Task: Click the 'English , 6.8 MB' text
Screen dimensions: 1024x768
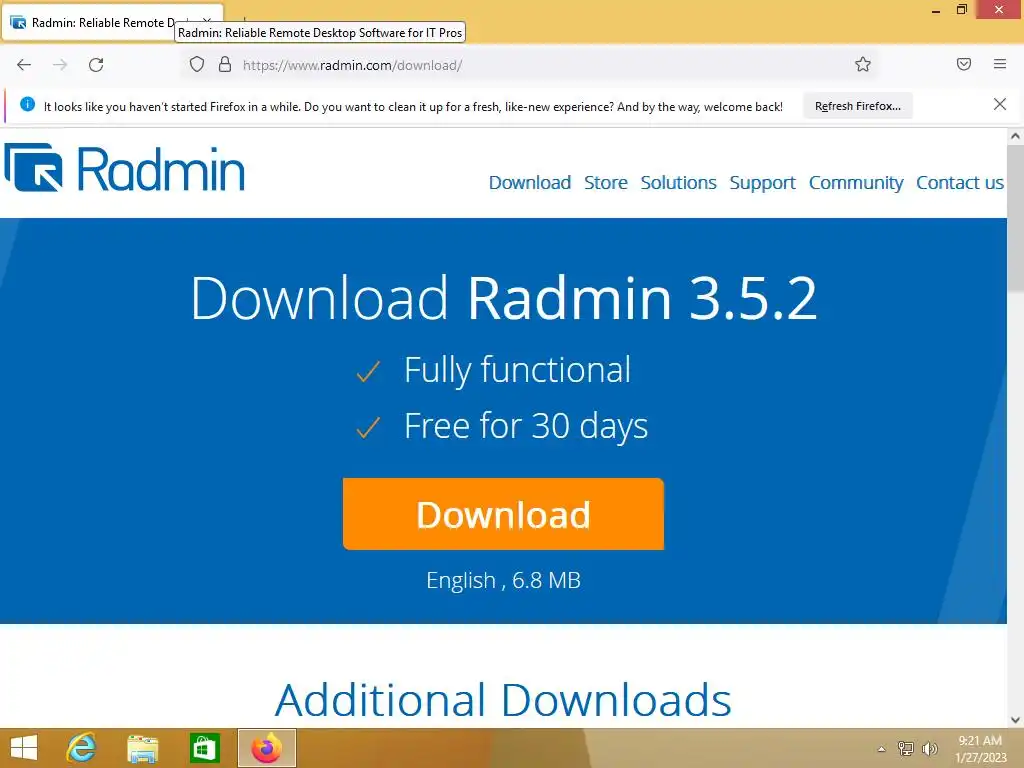Action: (x=504, y=580)
